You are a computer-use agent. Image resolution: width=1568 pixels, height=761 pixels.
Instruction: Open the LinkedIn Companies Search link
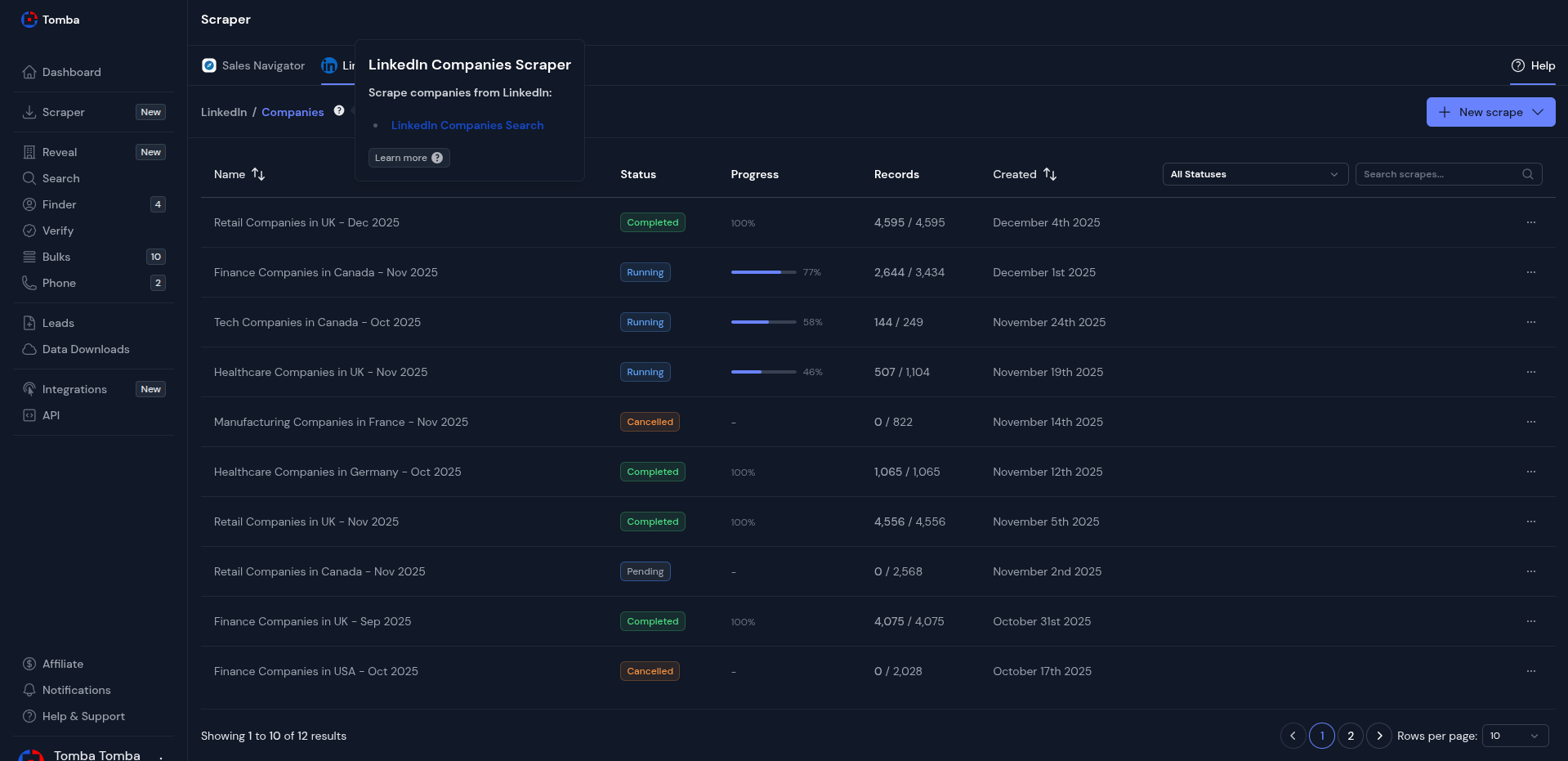coord(467,125)
